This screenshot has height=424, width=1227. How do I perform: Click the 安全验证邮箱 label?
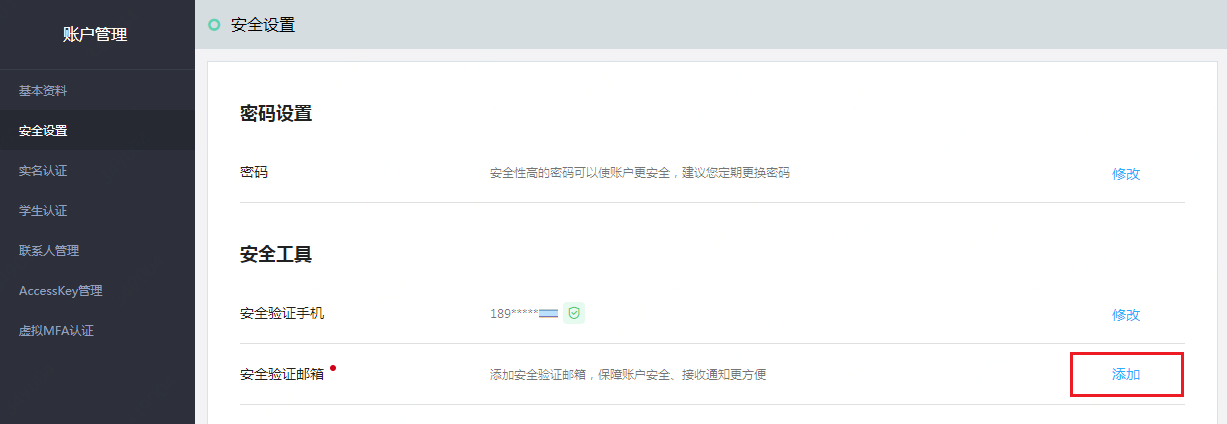coord(282,375)
